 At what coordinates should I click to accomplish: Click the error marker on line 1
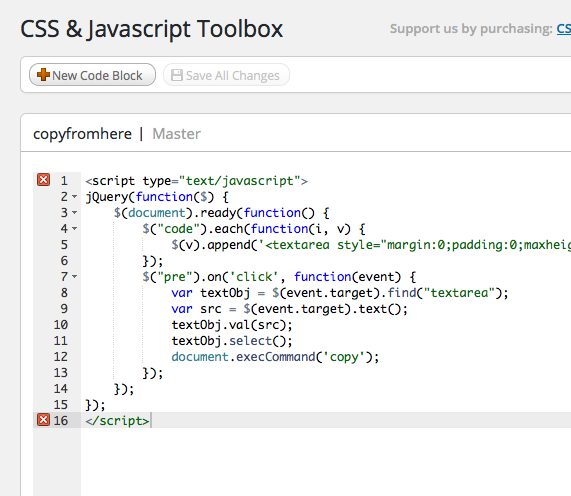click(x=43, y=180)
